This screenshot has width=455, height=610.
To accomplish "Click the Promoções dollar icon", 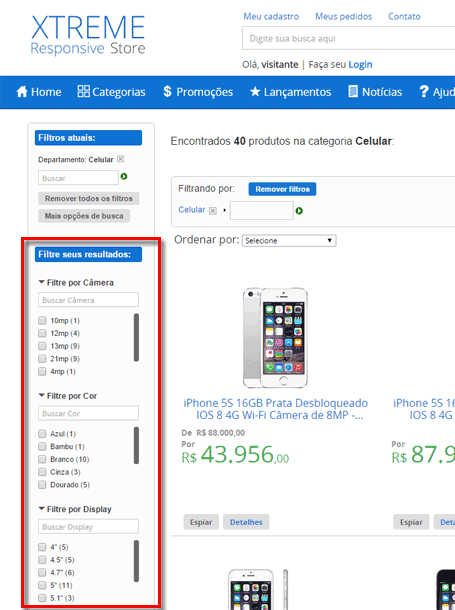I will click(167, 91).
